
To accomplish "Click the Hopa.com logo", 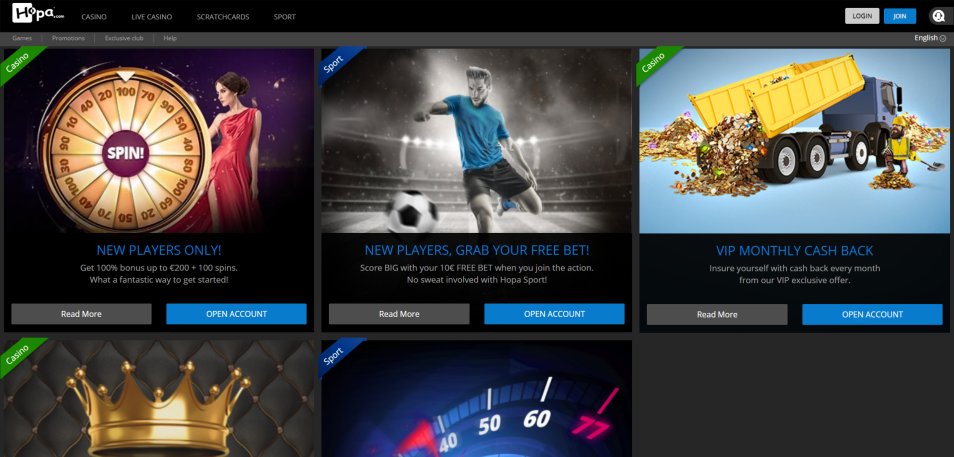I will pyautogui.click(x=38, y=13).
